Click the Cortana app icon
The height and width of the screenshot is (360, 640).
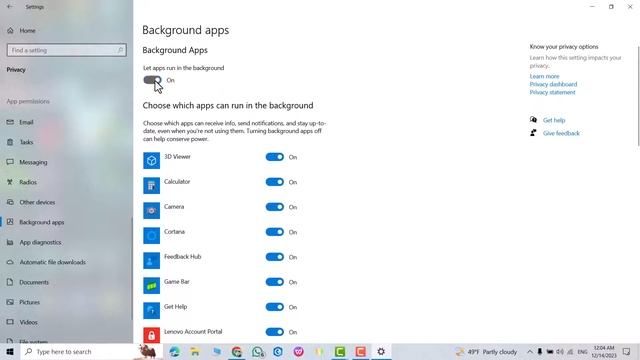(x=151, y=236)
